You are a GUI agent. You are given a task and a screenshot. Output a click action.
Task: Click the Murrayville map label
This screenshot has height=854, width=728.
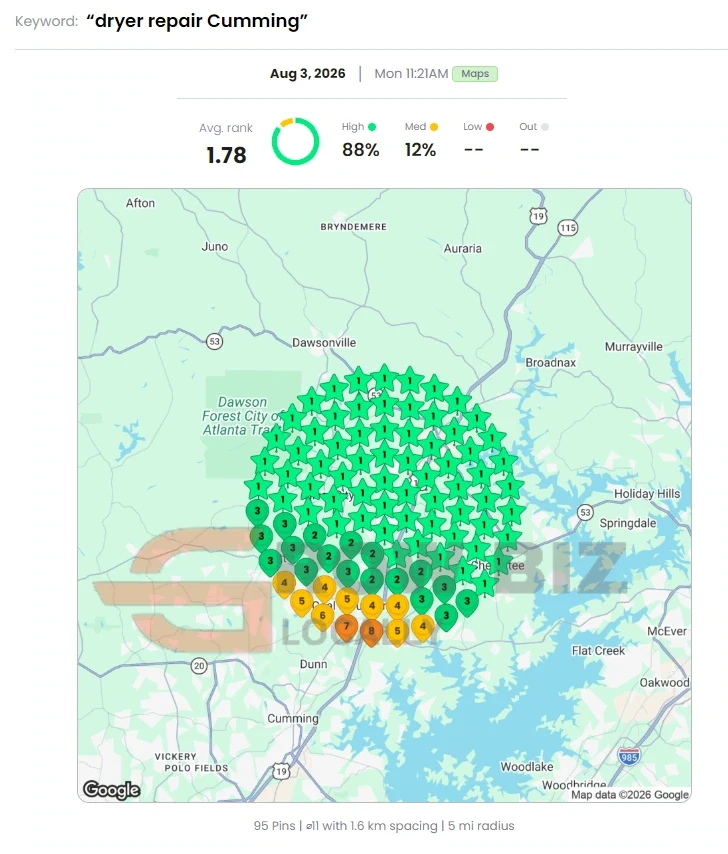[634, 346]
